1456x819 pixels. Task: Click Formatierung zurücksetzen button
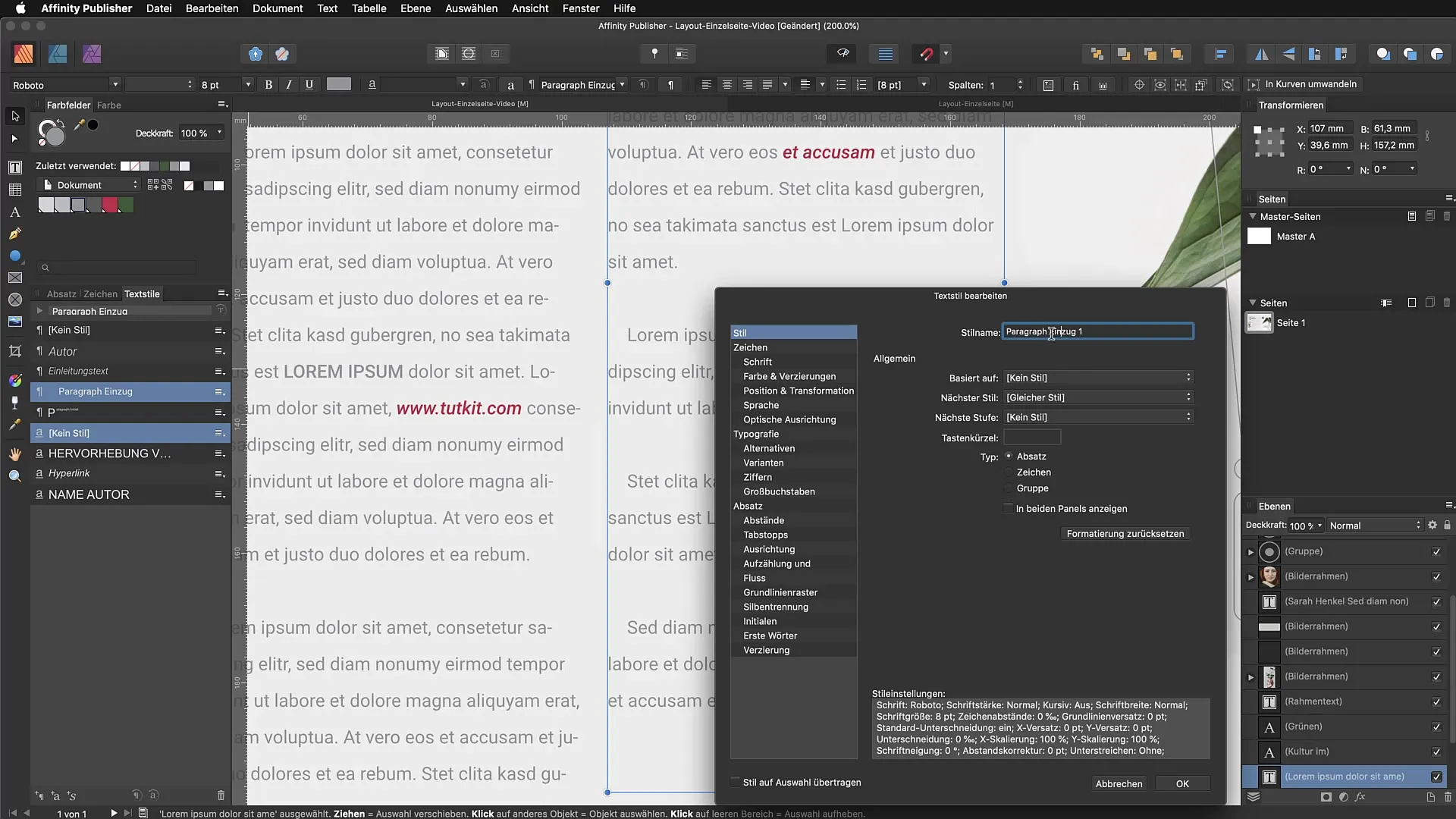1125,534
